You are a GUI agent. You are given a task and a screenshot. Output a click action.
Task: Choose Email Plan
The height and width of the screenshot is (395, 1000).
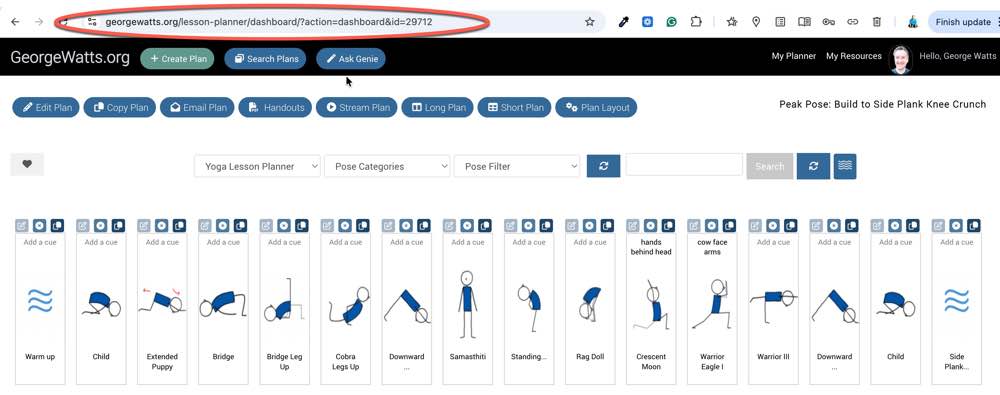[197, 107]
